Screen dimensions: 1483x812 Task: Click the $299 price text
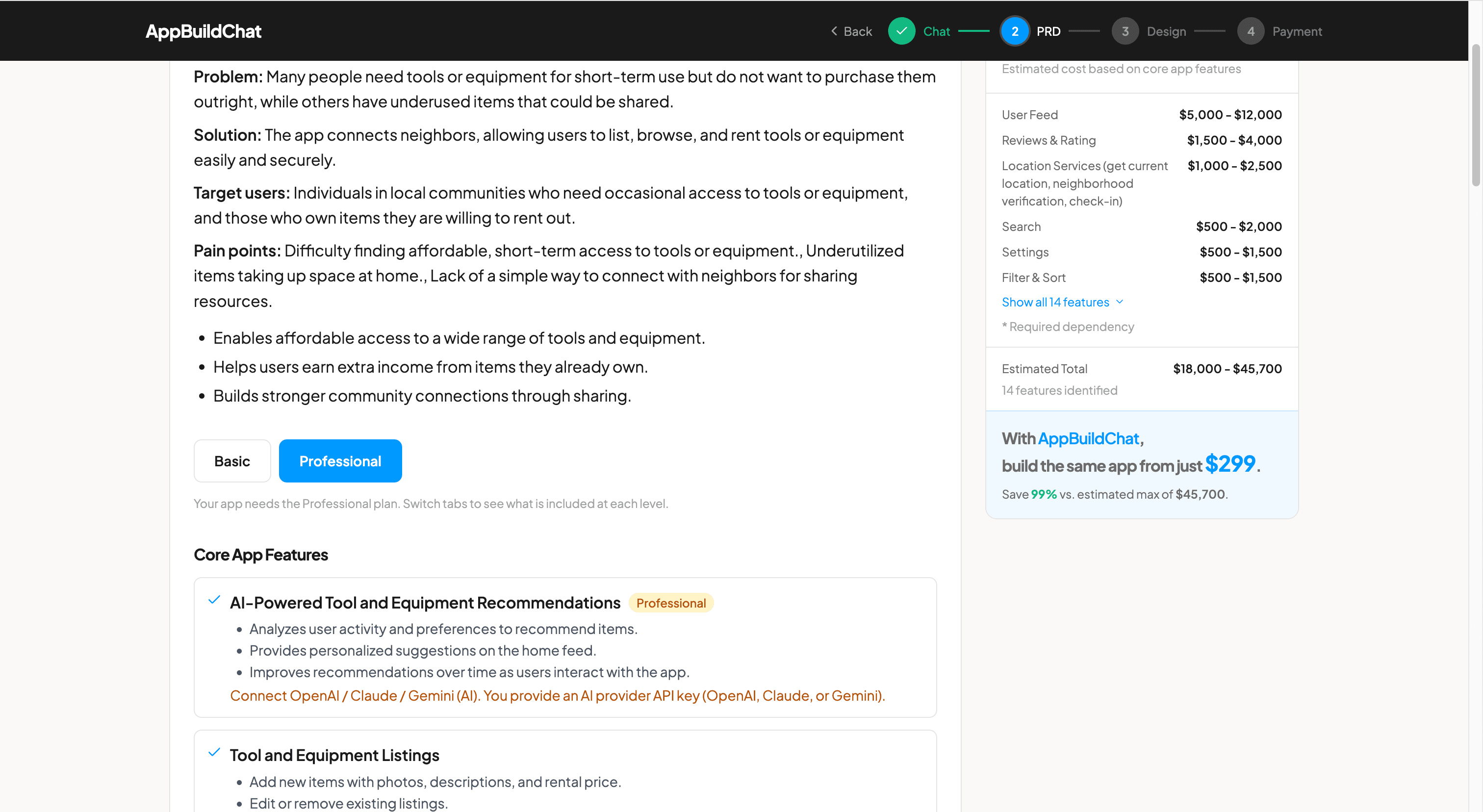click(1229, 464)
